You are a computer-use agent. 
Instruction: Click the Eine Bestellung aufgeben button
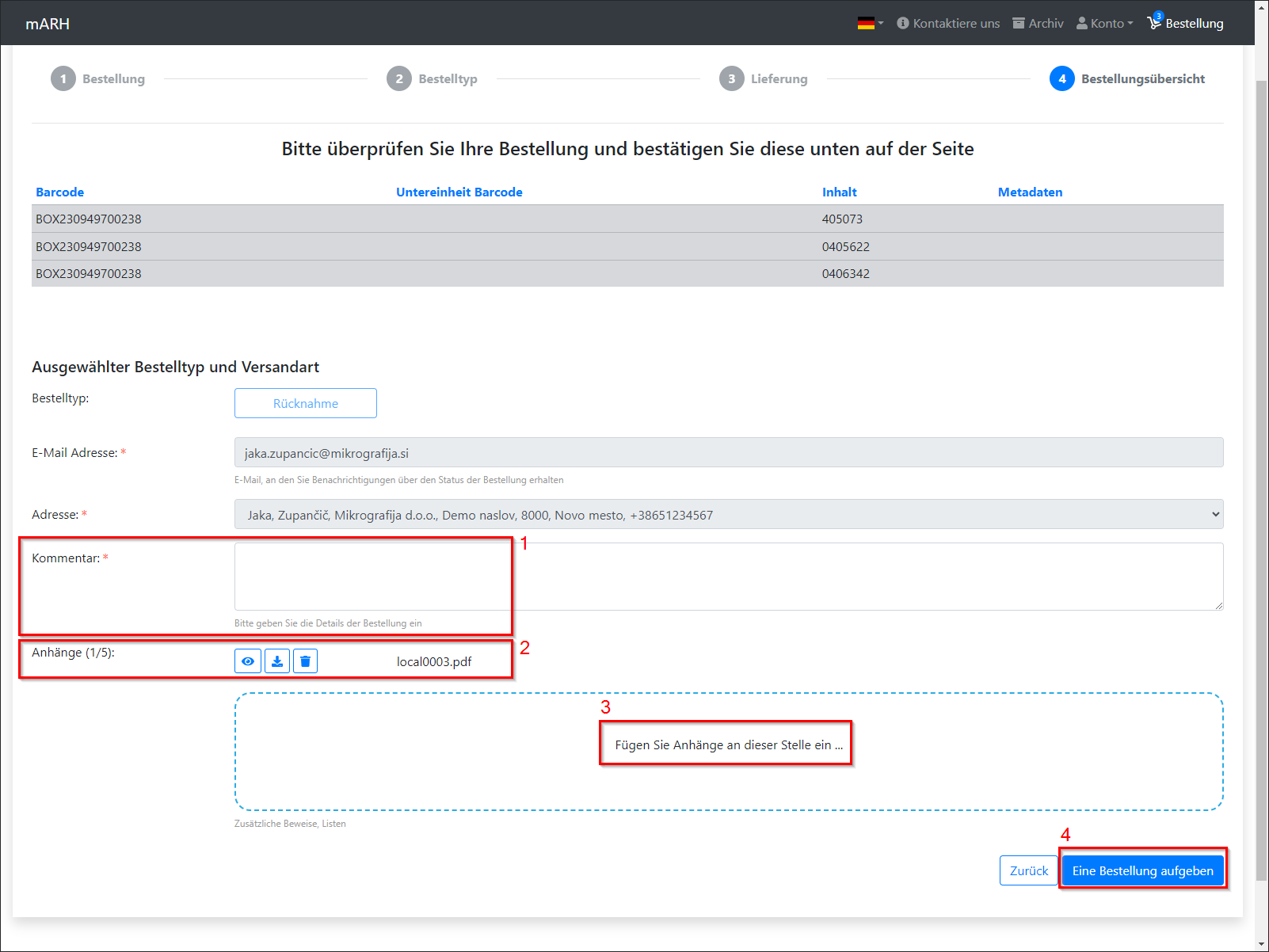(1142, 870)
